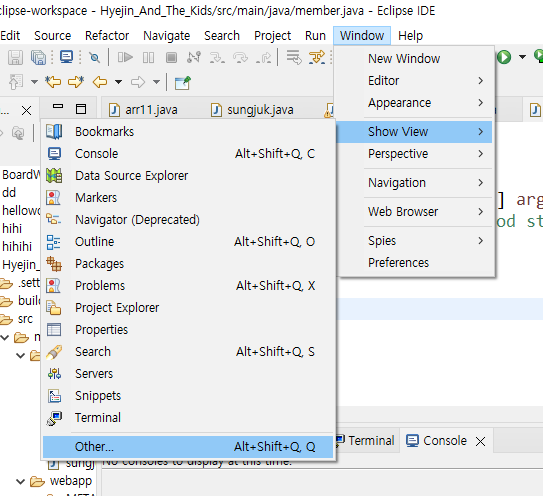The image size is (543, 496).
Task: Select Servers view
Action: coord(188,374)
